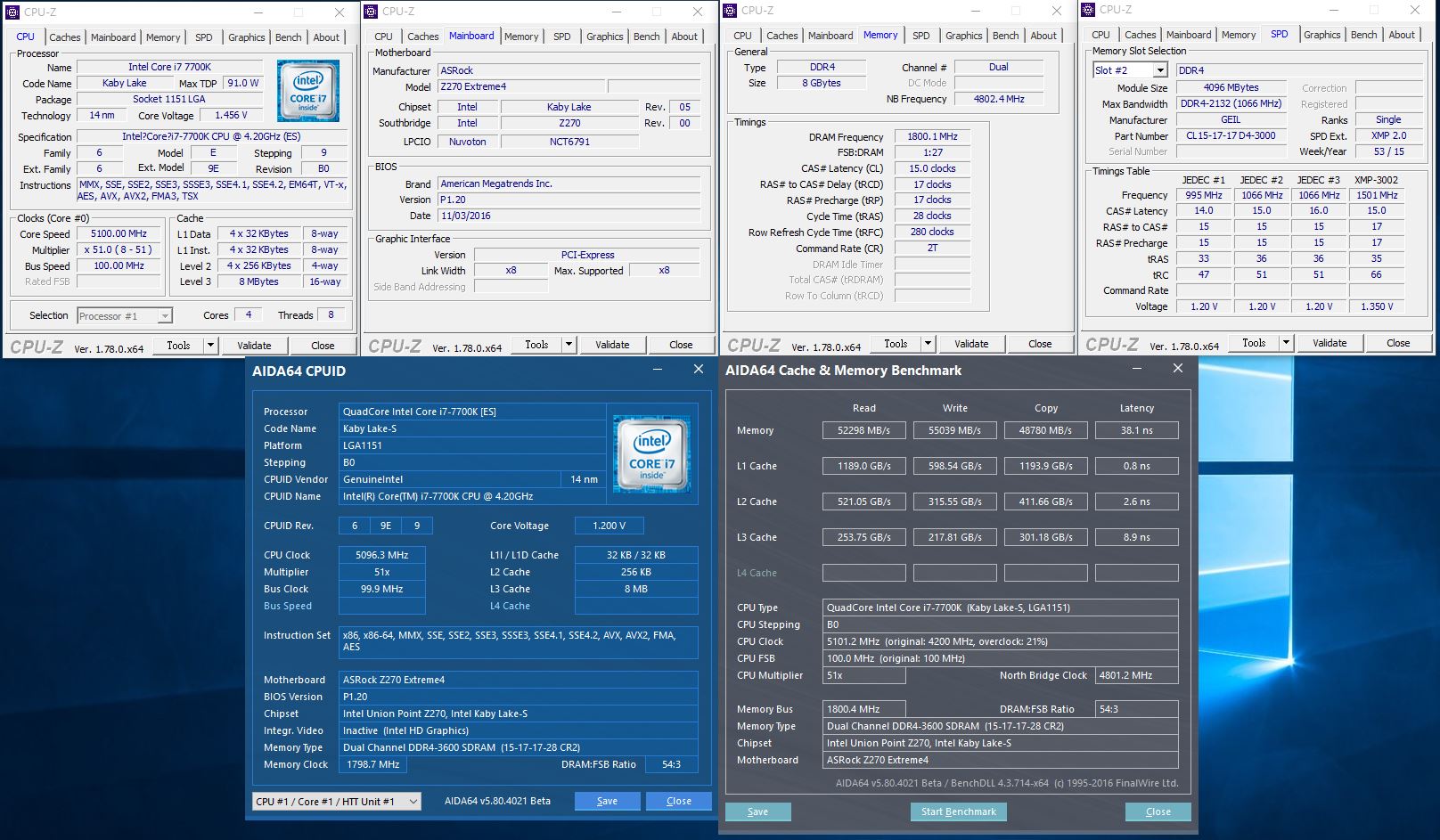Open About tab in Mainboard CPU-Z window

(684, 37)
